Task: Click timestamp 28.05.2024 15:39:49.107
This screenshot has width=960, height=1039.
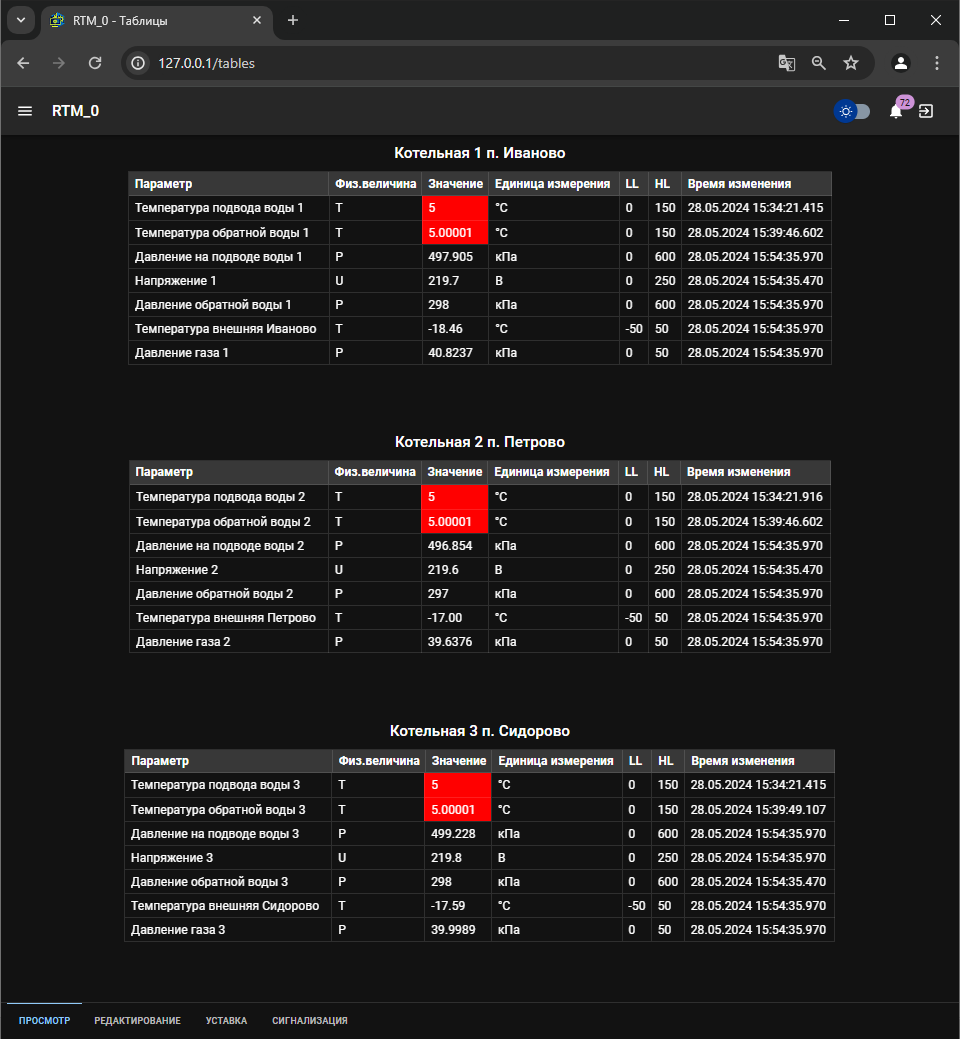Action: (758, 810)
